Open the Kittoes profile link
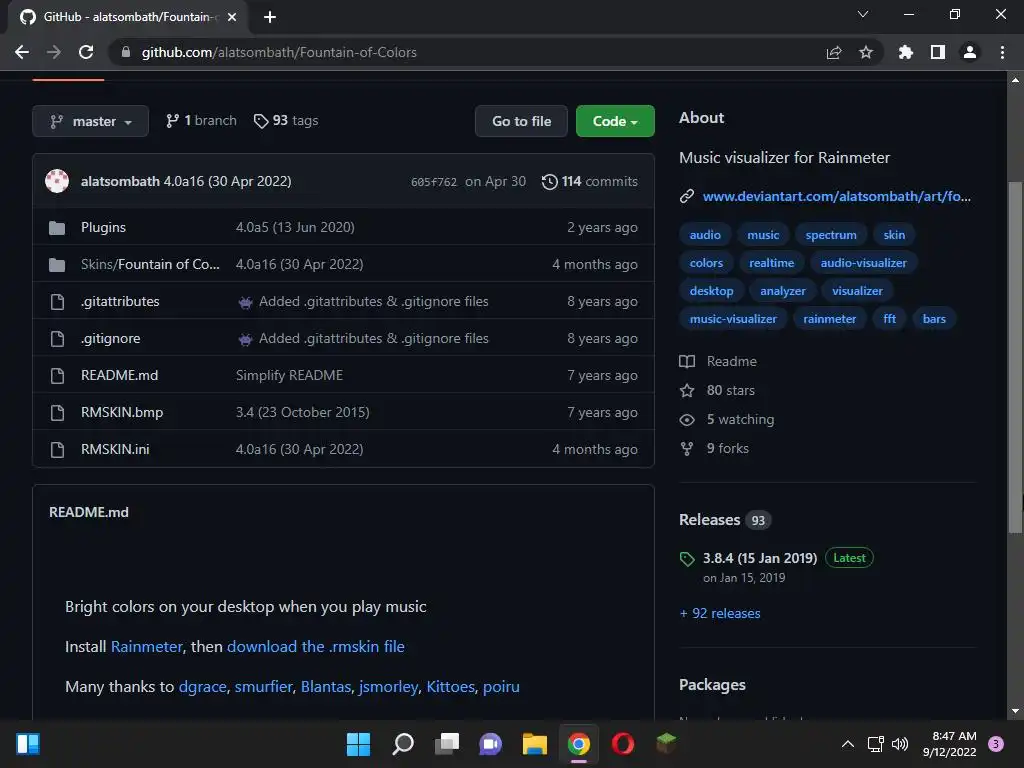 tap(451, 687)
